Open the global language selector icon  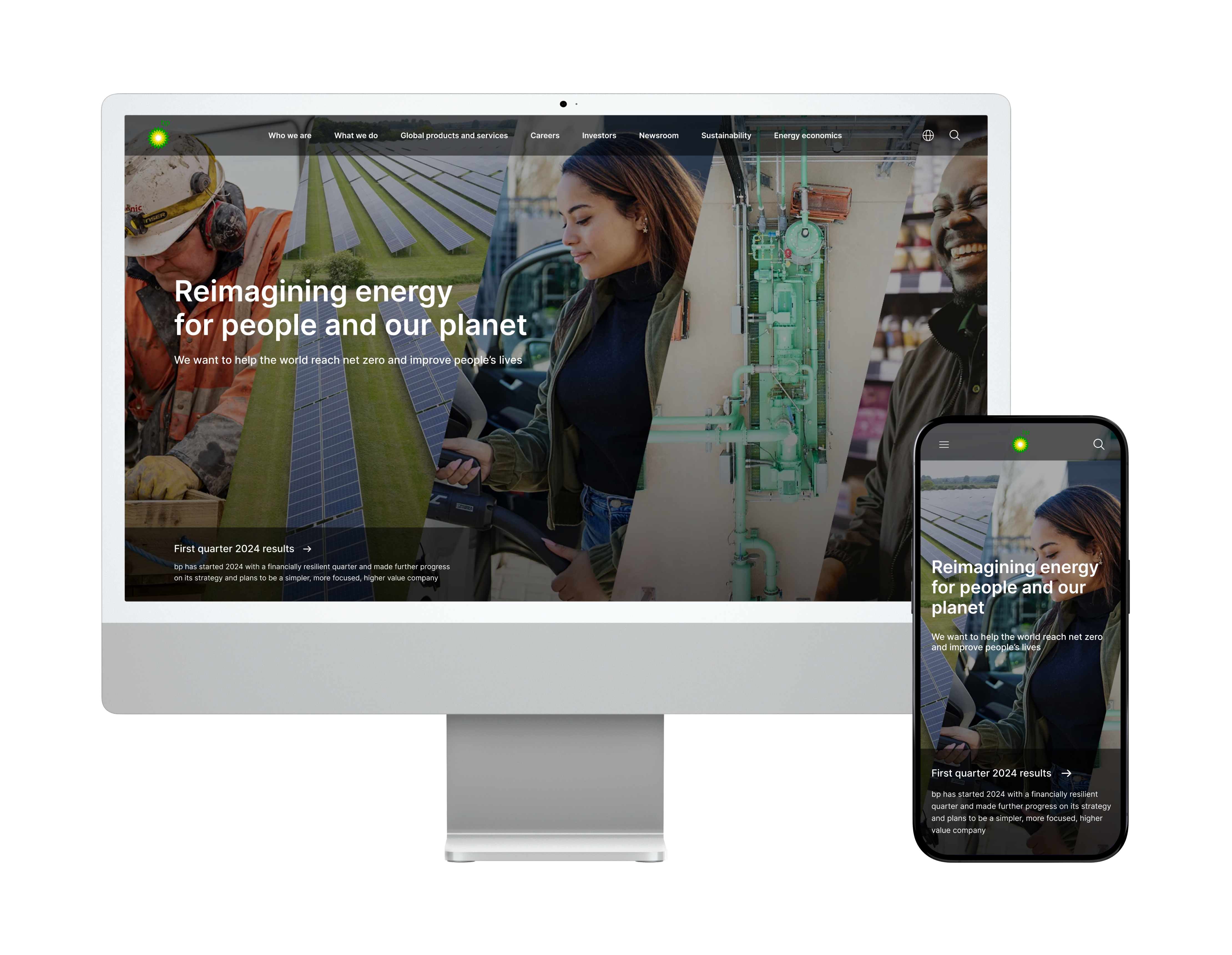tap(928, 135)
